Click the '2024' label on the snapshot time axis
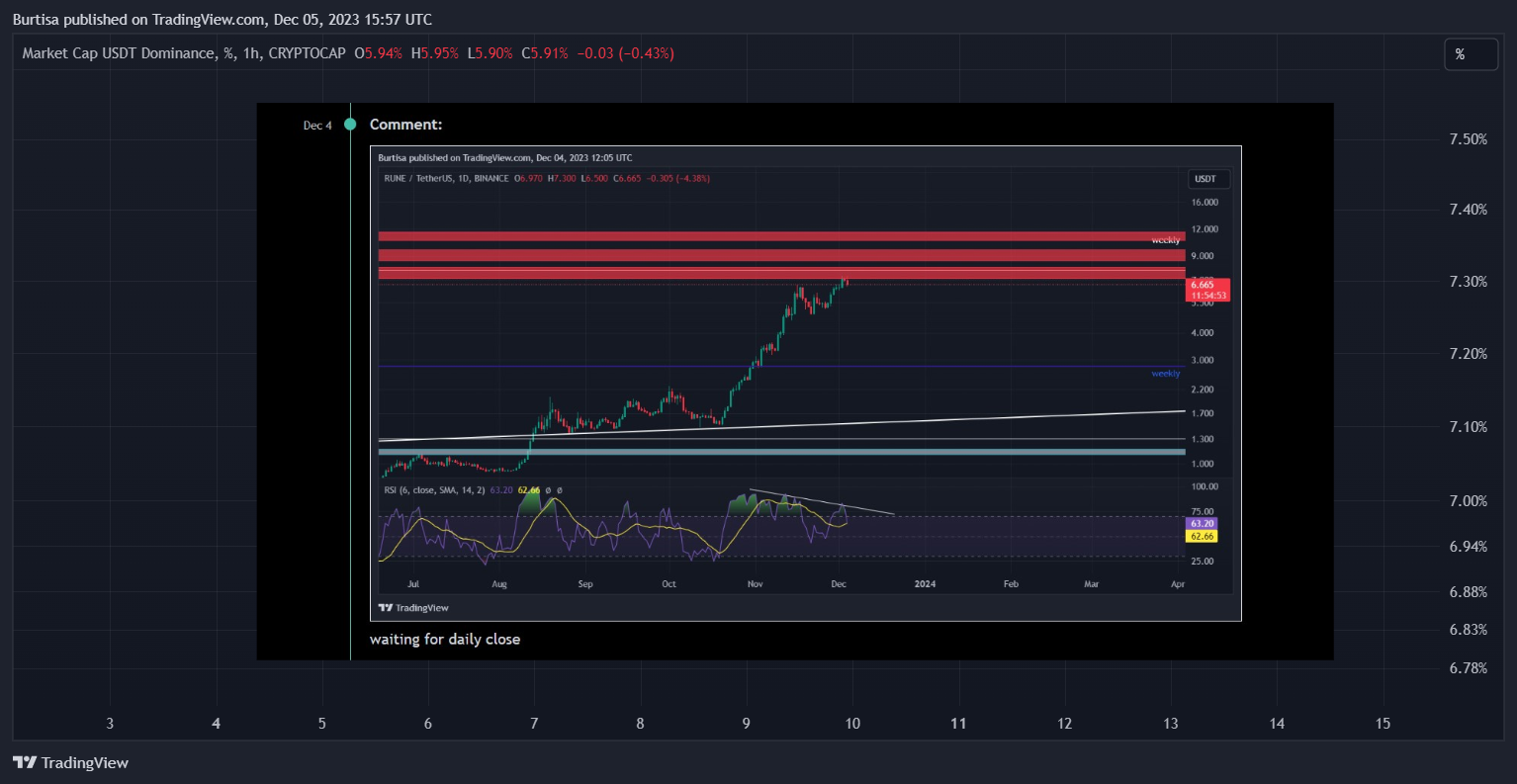 [926, 584]
